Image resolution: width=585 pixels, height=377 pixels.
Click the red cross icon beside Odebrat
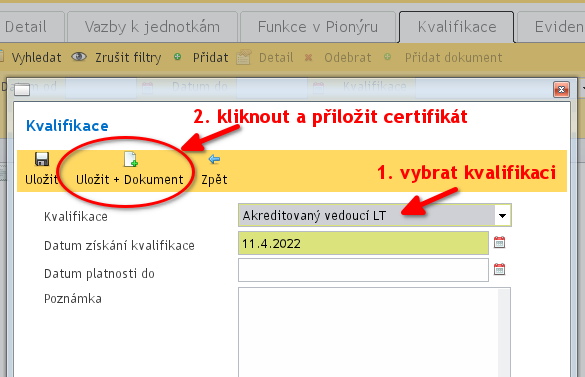(308, 57)
